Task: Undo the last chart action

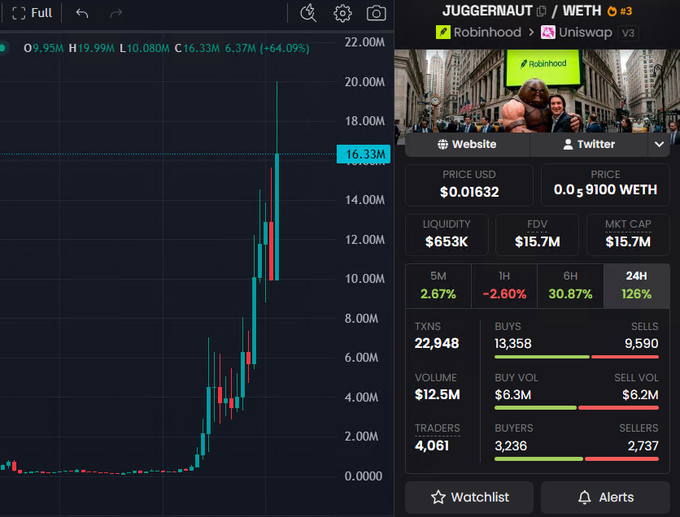Action: pyautogui.click(x=82, y=13)
